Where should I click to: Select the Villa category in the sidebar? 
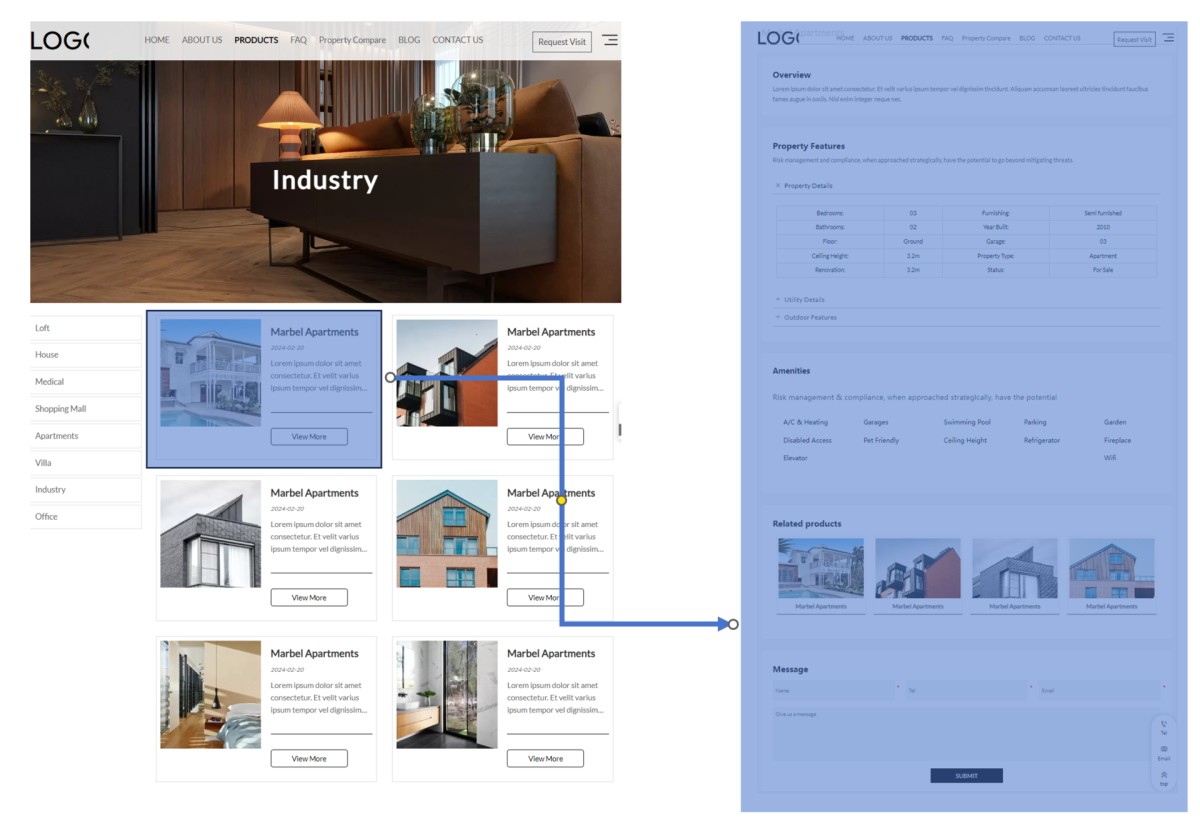86,463
